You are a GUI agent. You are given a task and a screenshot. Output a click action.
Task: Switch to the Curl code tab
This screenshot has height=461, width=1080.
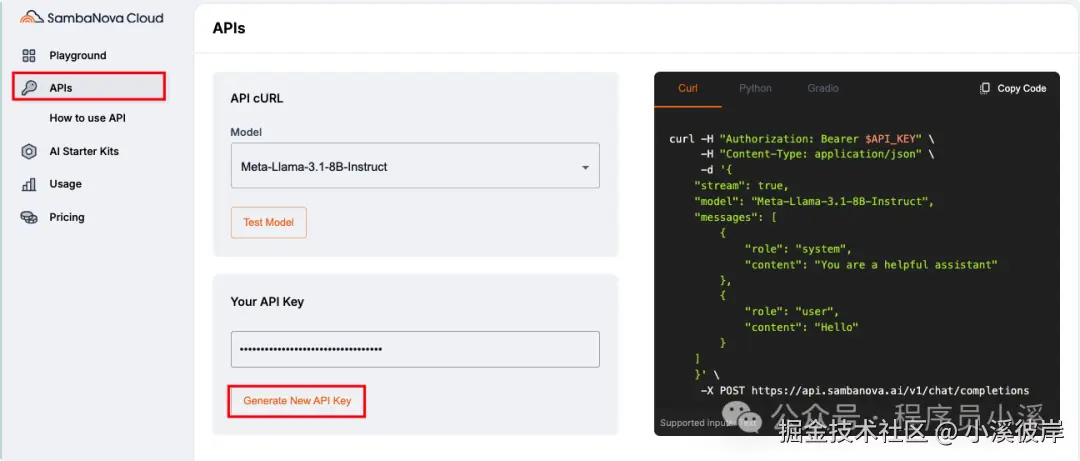687,88
